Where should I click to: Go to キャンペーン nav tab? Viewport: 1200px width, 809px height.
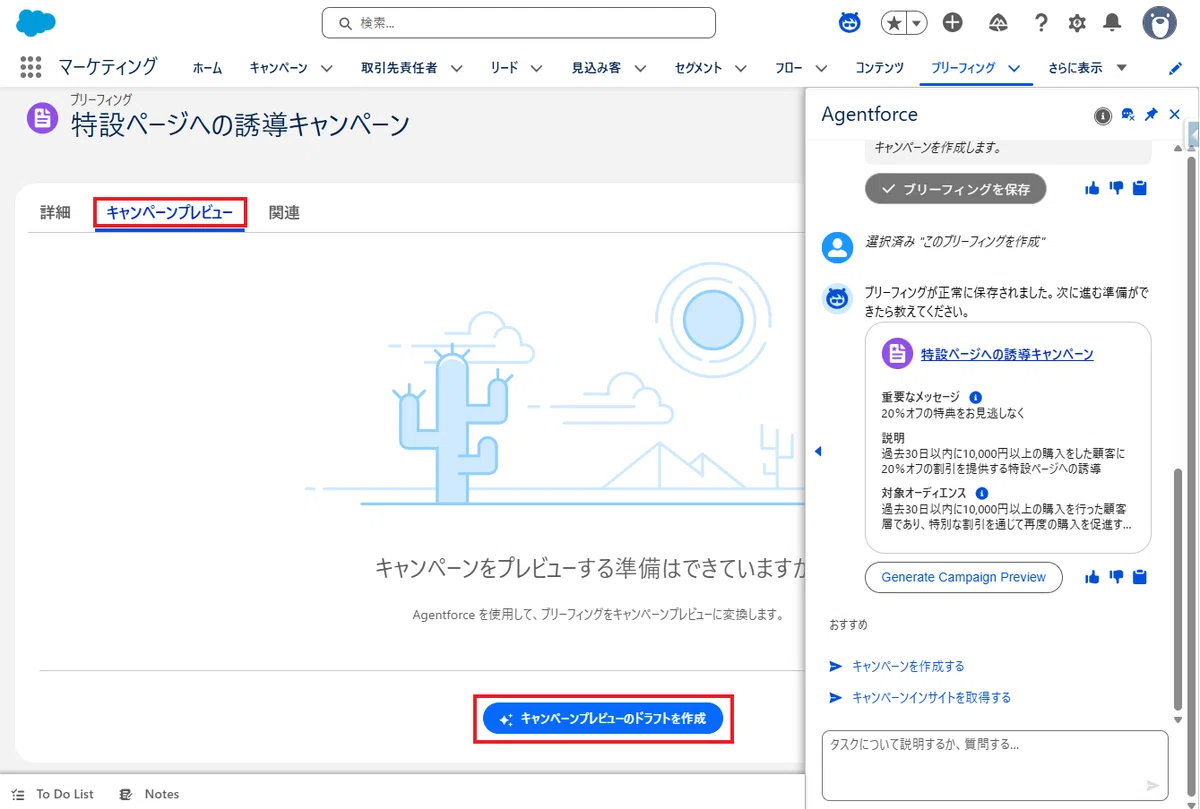pos(278,68)
